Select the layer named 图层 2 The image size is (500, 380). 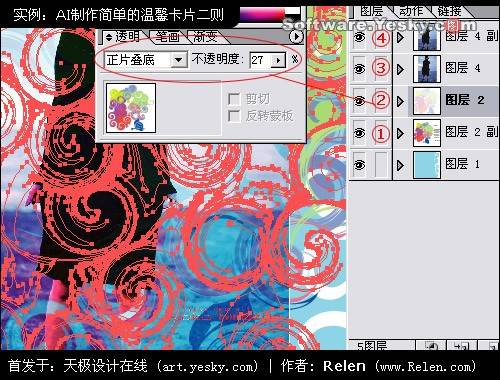click(465, 100)
